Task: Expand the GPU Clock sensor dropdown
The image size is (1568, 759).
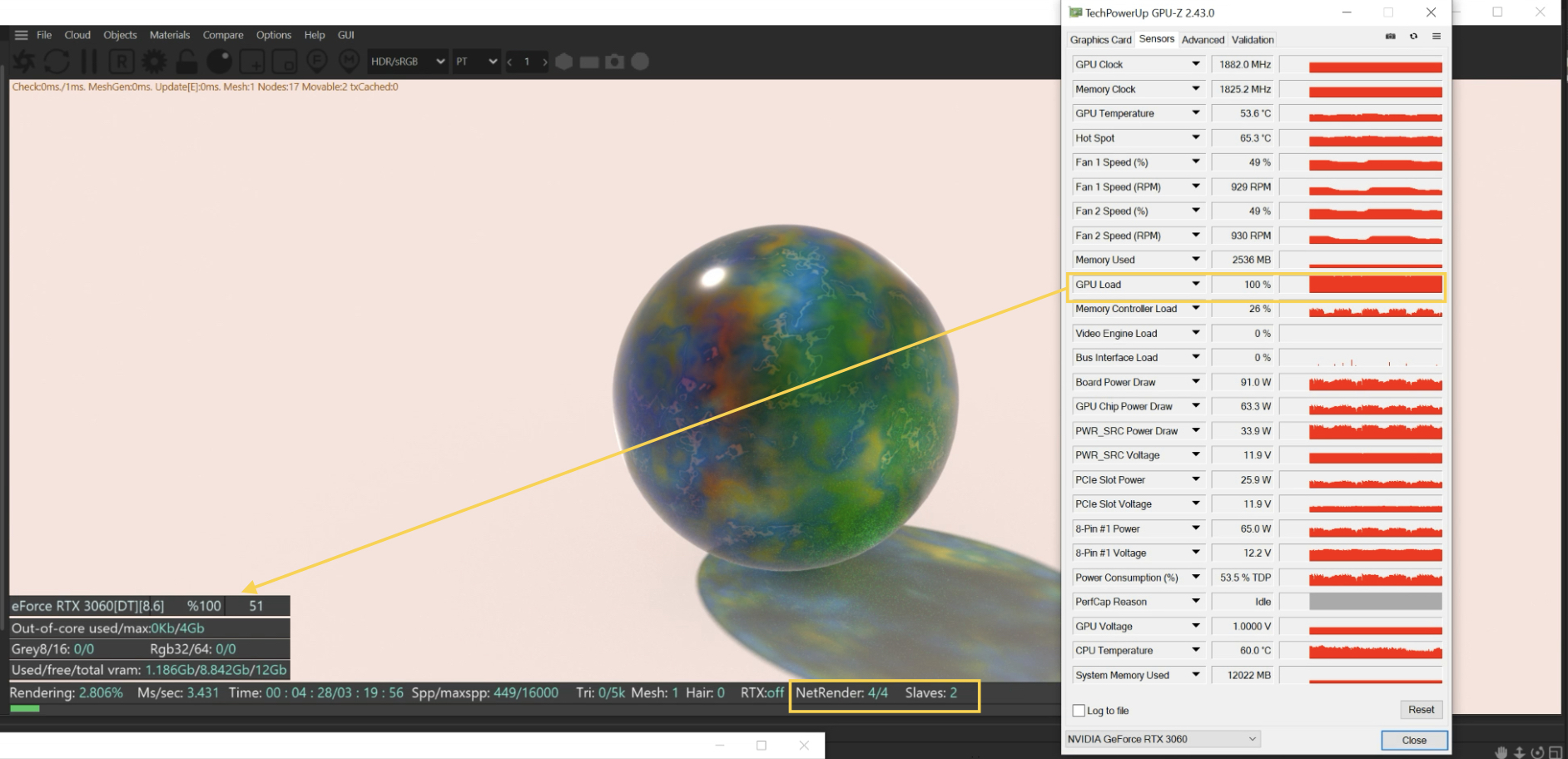Action: (1196, 64)
